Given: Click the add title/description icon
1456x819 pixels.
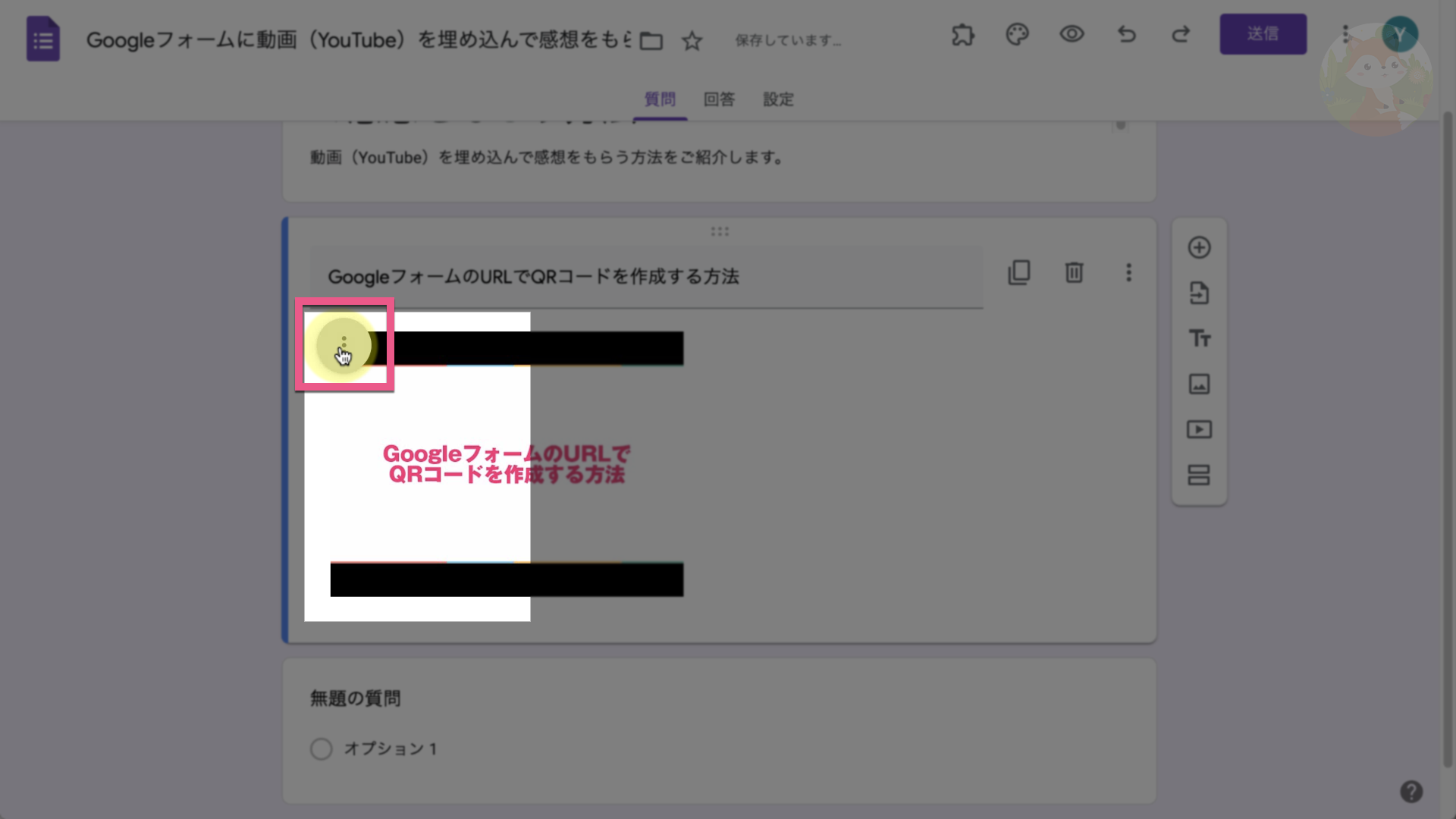Looking at the screenshot, I should click(x=1198, y=338).
